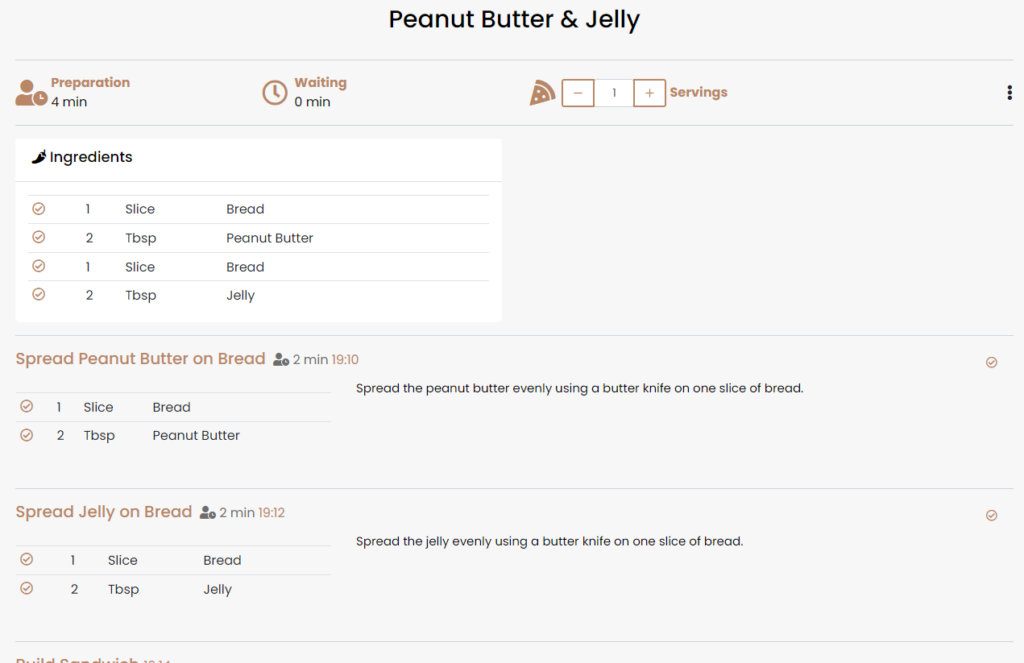The image size is (1024, 663).
Task: Click the Spread Jelly on Bread heading
Action: [x=103, y=512]
